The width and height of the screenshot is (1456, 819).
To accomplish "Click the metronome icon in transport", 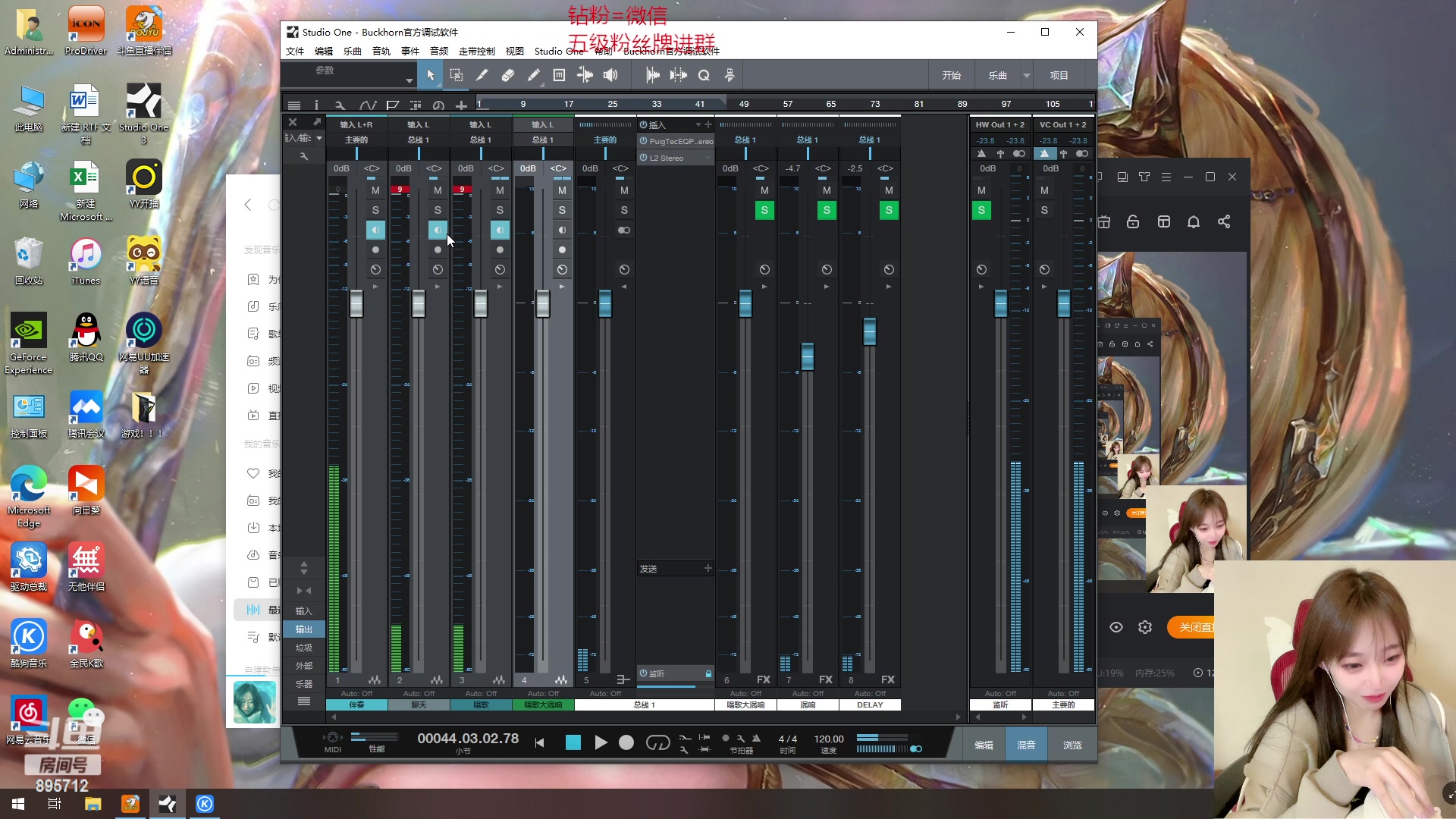I will point(756,738).
